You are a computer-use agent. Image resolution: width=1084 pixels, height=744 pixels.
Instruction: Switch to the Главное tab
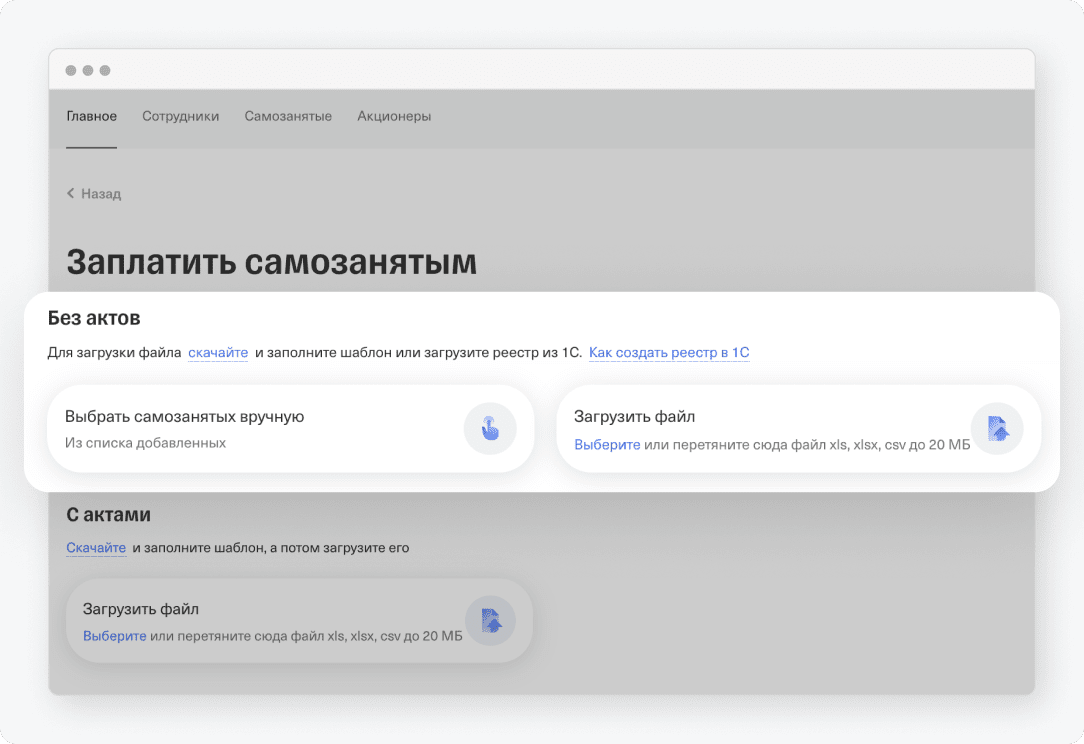tap(91, 116)
